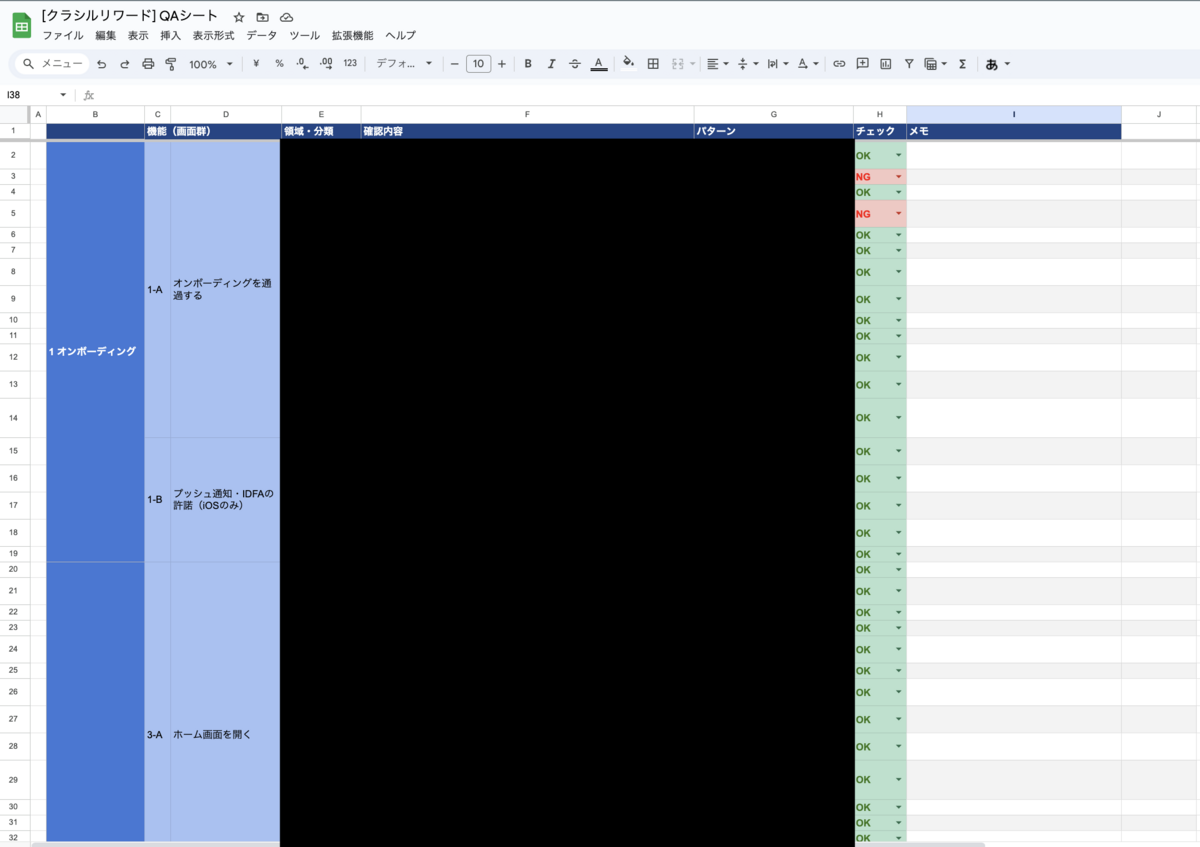Toggle italic formatting
This screenshot has width=1200, height=847.
pos(551,64)
